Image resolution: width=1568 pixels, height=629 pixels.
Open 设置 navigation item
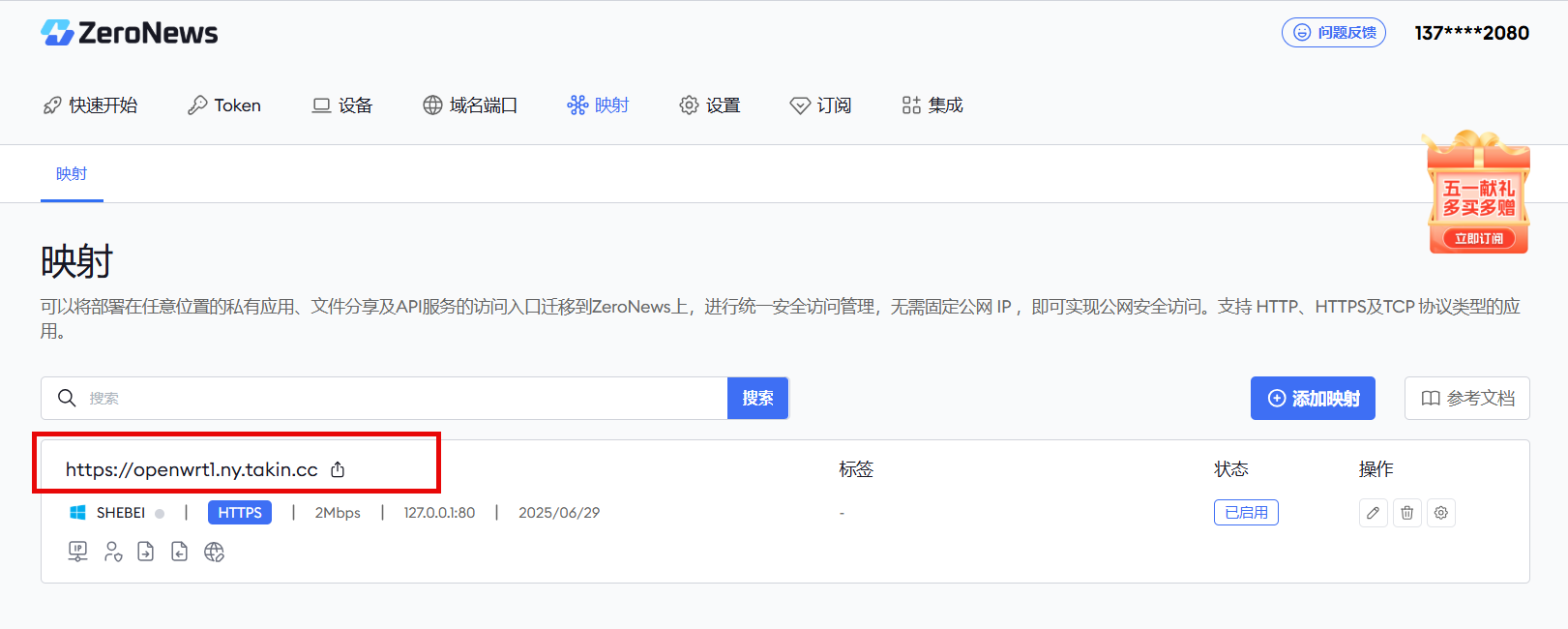710,105
